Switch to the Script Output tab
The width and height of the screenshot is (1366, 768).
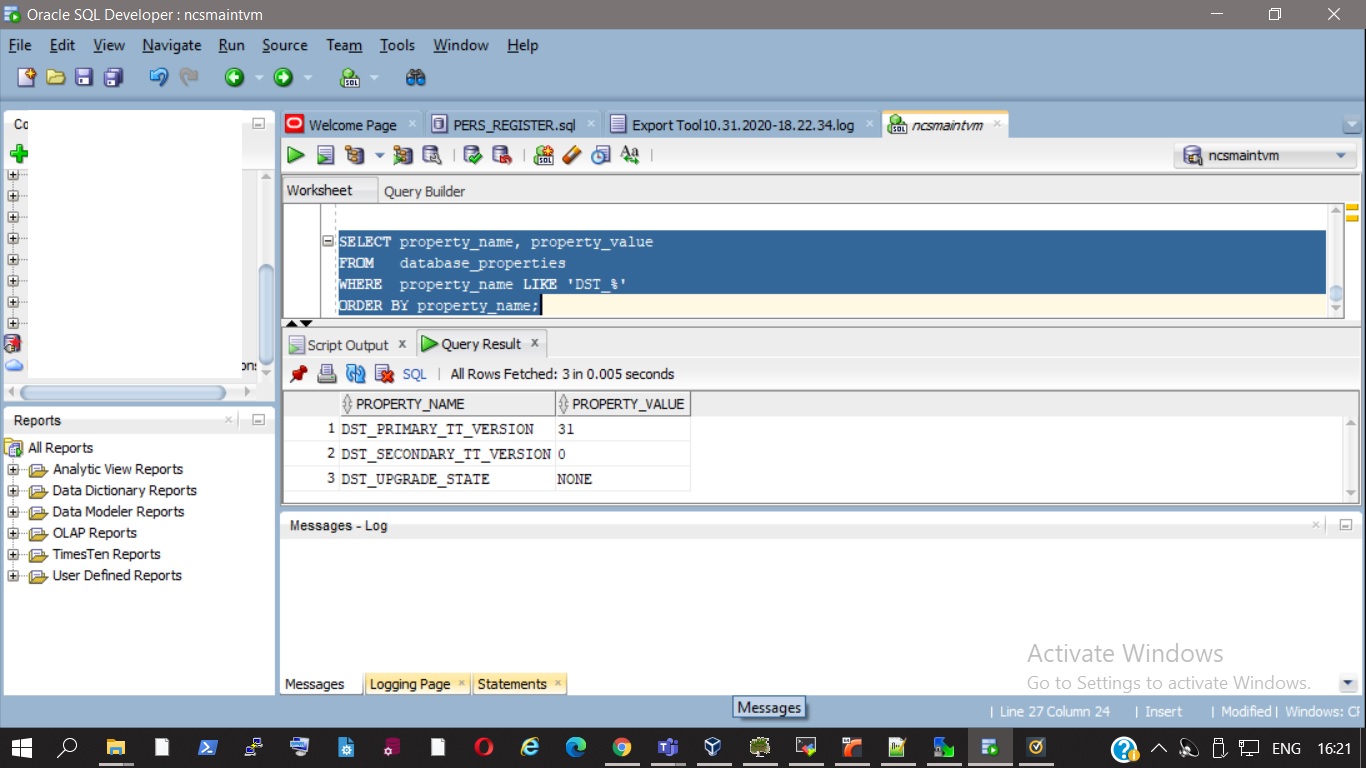click(347, 345)
